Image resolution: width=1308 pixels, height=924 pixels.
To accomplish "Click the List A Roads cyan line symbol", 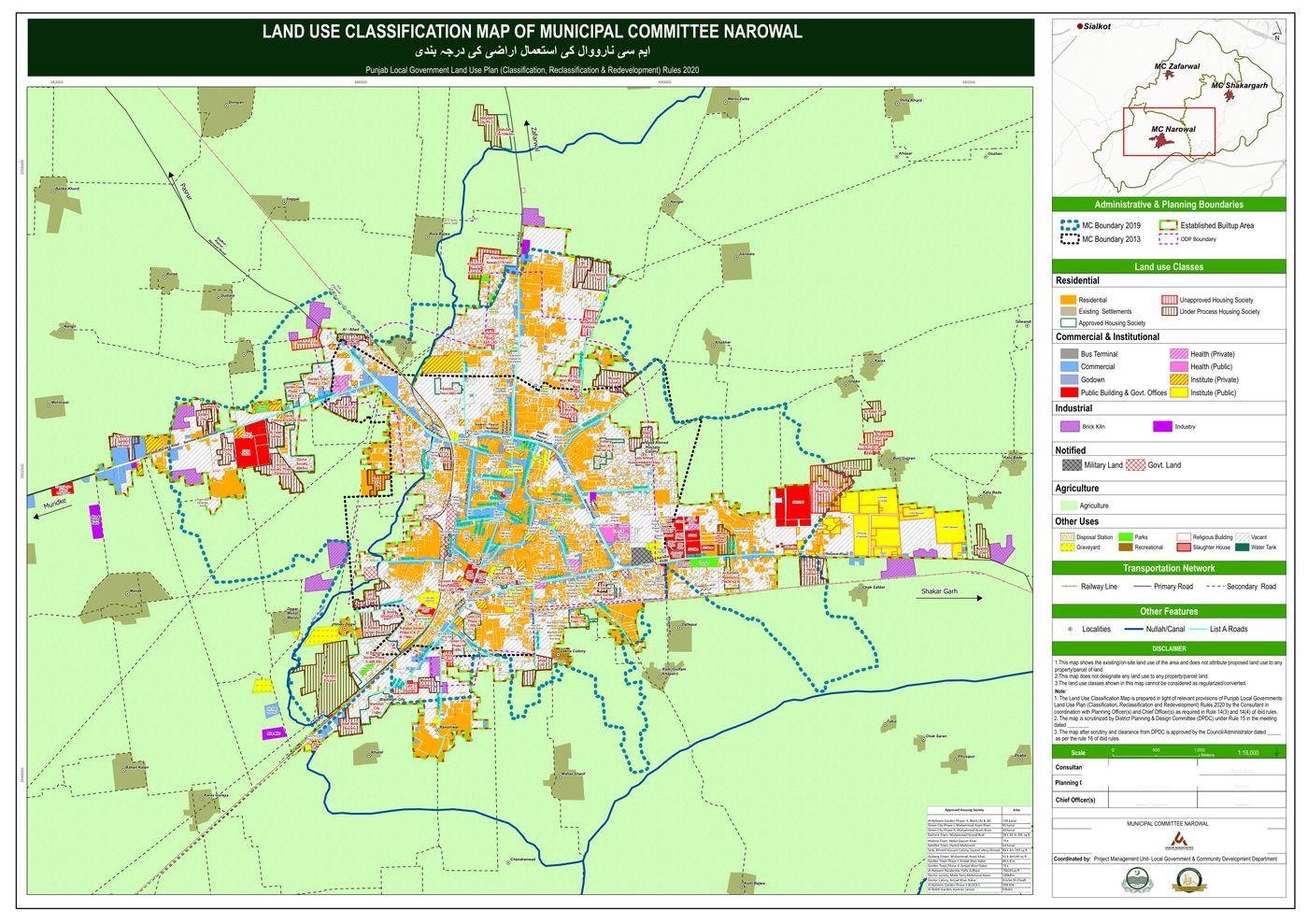I will pyautogui.click(x=1198, y=630).
